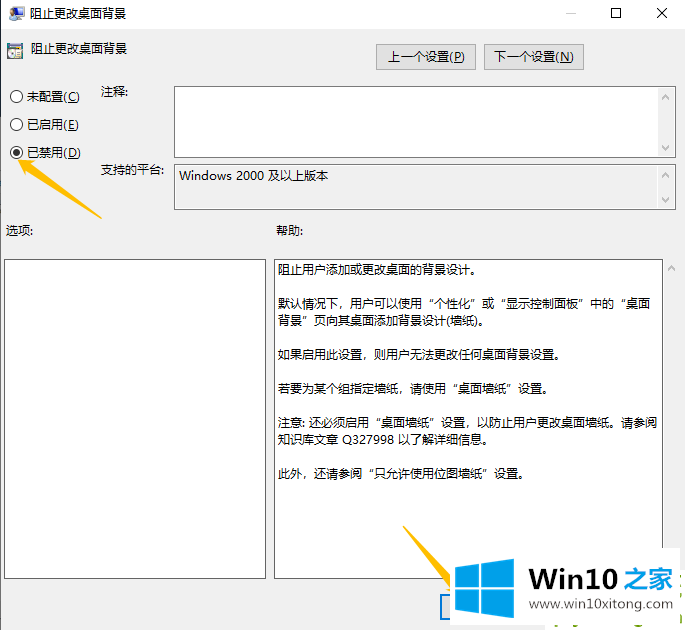Screen dimensions: 685x630
Task: Minimize the policy dialog window
Action: coord(569,14)
